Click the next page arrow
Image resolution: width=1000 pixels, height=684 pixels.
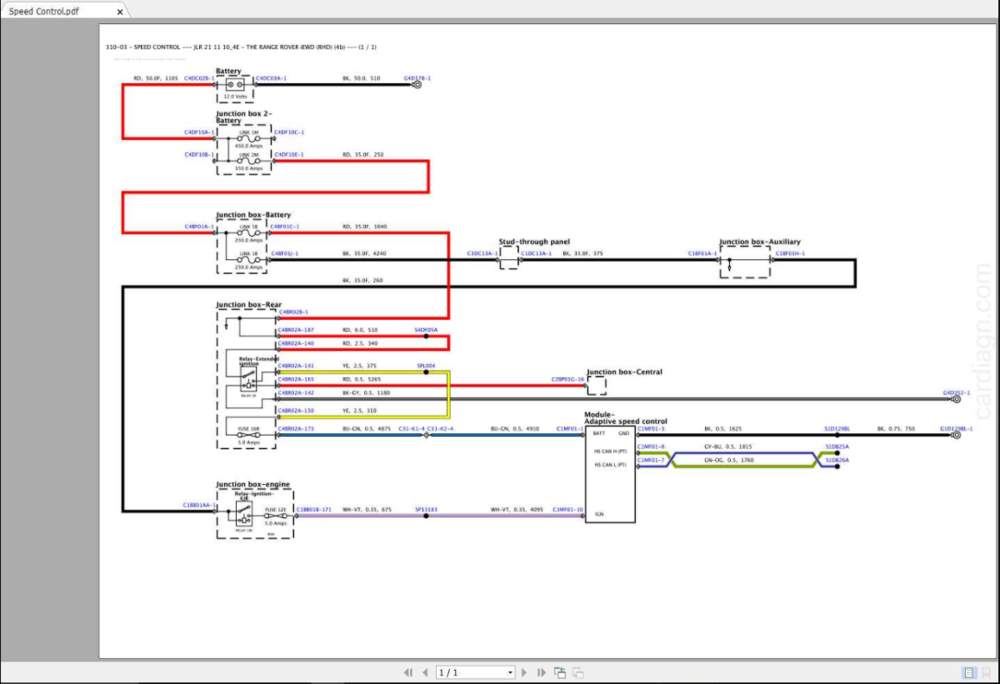pyautogui.click(x=525, y=673)
